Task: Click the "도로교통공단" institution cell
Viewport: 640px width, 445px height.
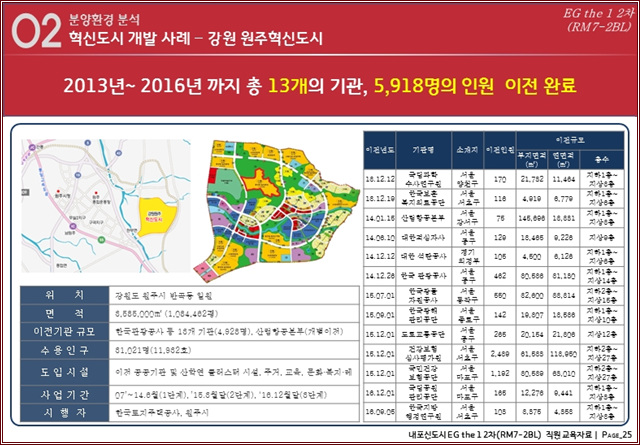Action: pos(423,335)
